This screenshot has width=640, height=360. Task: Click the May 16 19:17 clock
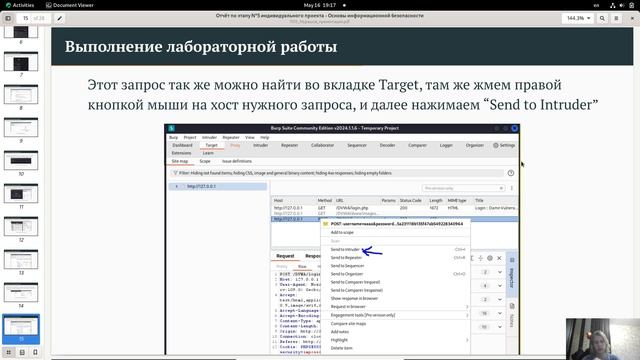320,5
